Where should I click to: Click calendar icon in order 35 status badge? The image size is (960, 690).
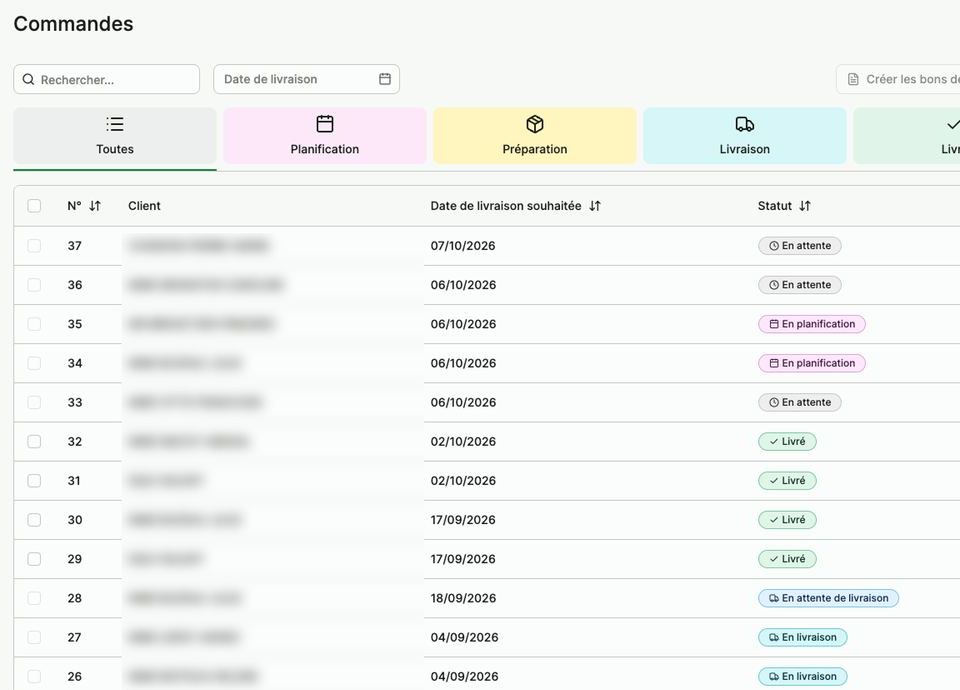tap(774, 324)
